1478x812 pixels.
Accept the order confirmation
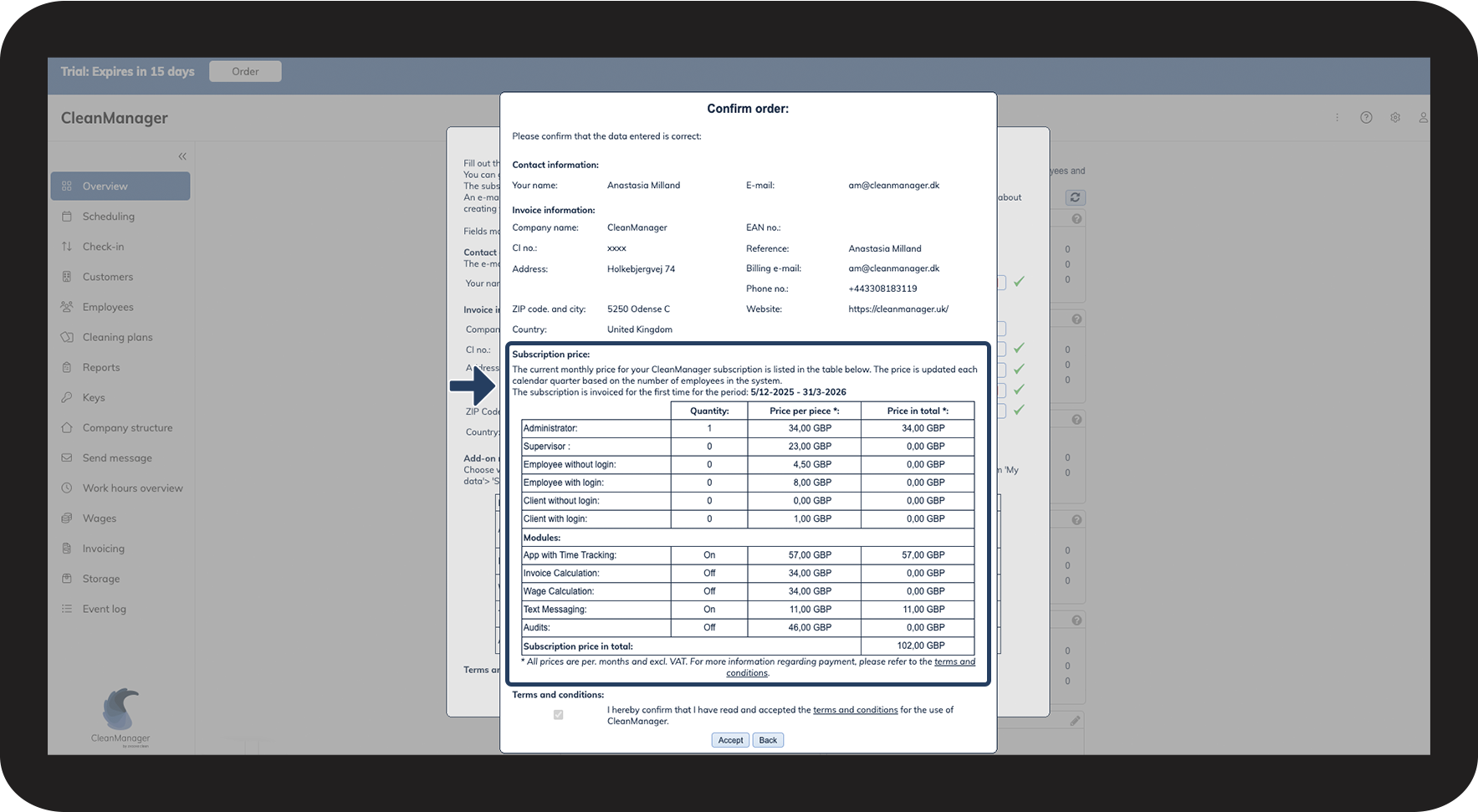(730, 740)
